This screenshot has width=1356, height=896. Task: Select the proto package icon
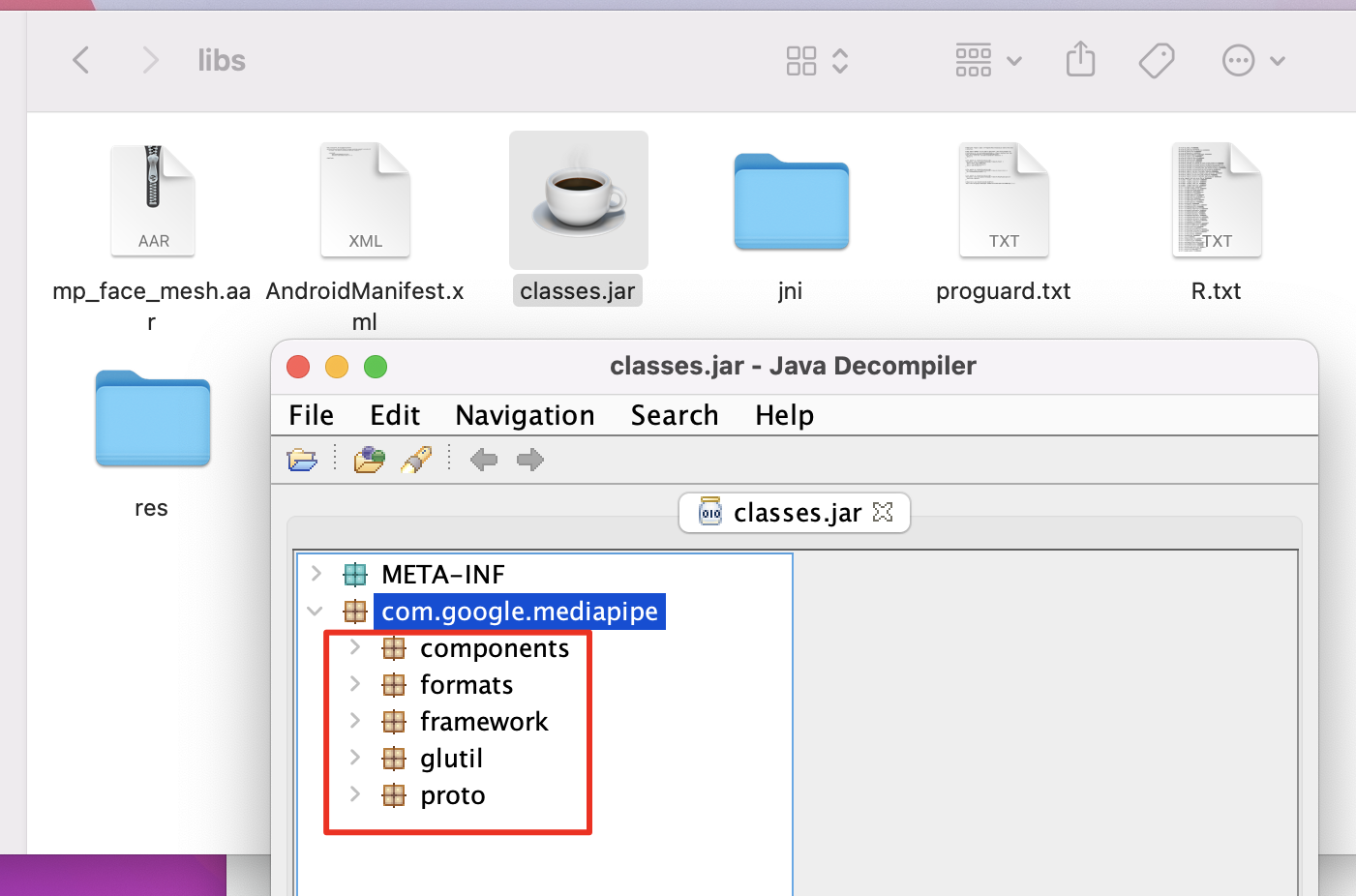[x=395, y=794]
